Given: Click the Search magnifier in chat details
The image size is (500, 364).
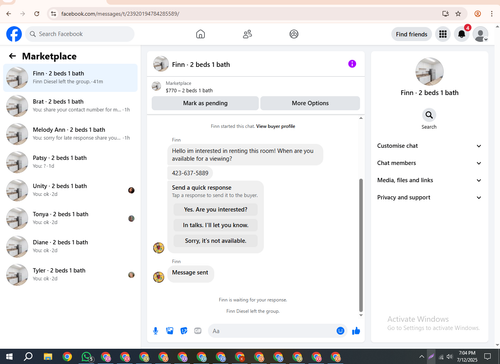Looking at the screenshot, I should (x=429, y=115).
